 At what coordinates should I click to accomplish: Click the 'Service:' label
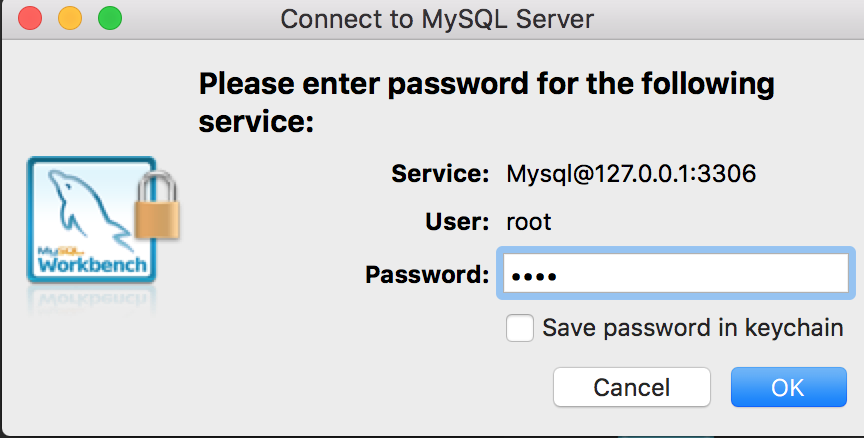(x=440, y=174)
